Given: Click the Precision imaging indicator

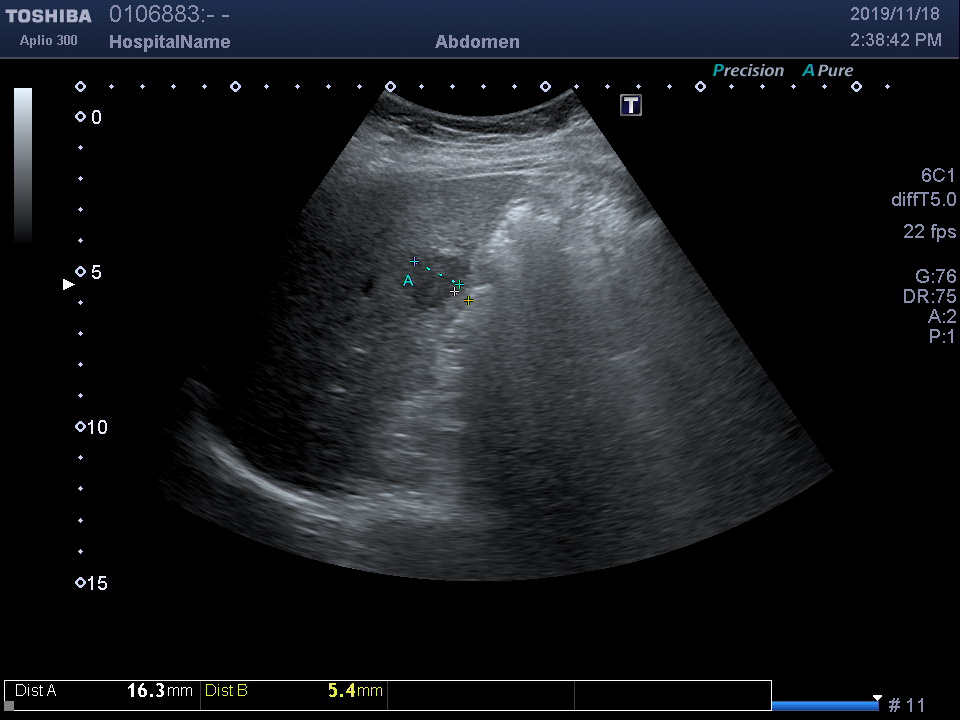Looking at the screenshot, I should (x=748, y=71).
